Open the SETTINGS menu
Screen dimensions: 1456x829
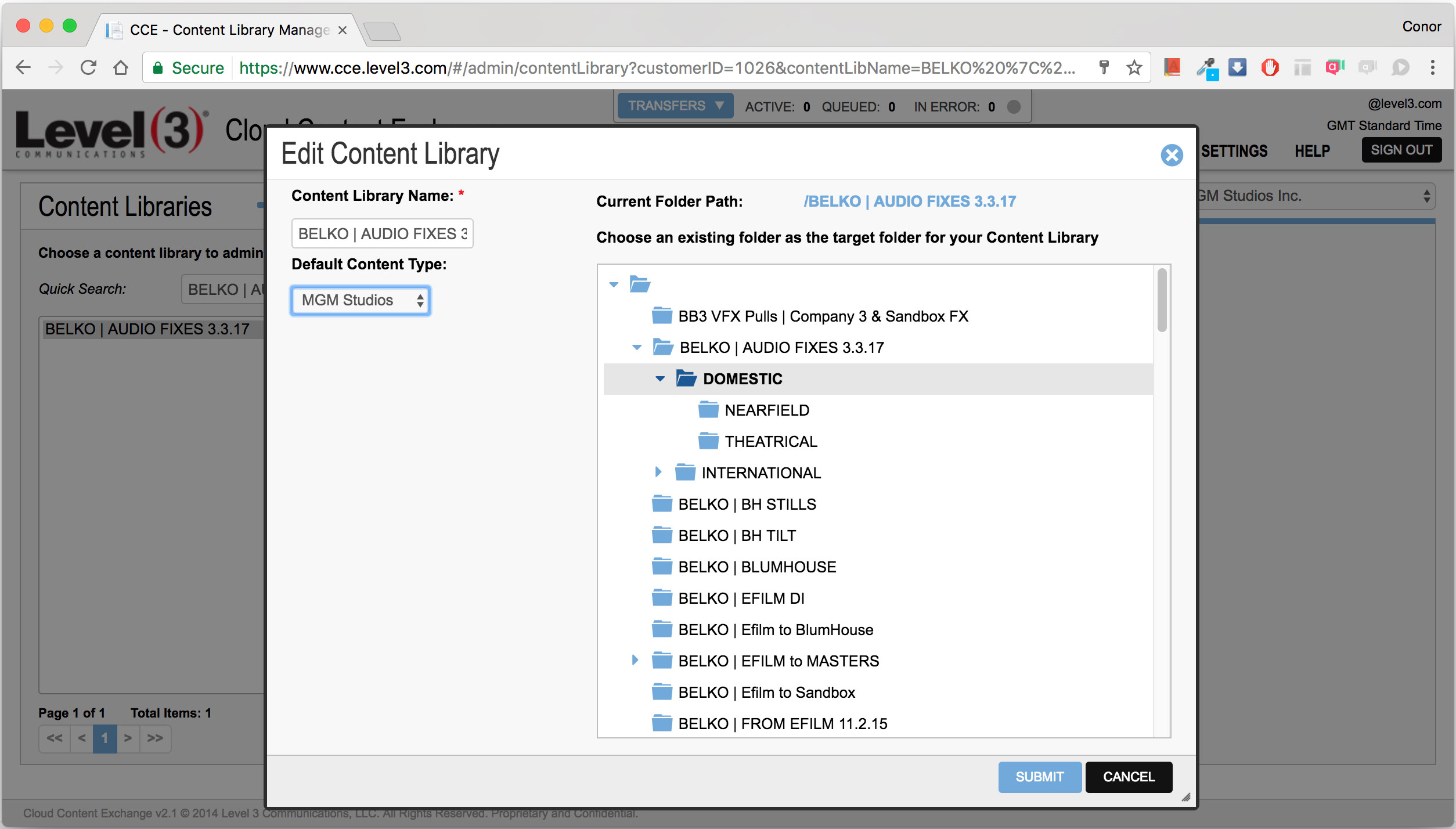pyautogui.click(x=1234, y=151)
